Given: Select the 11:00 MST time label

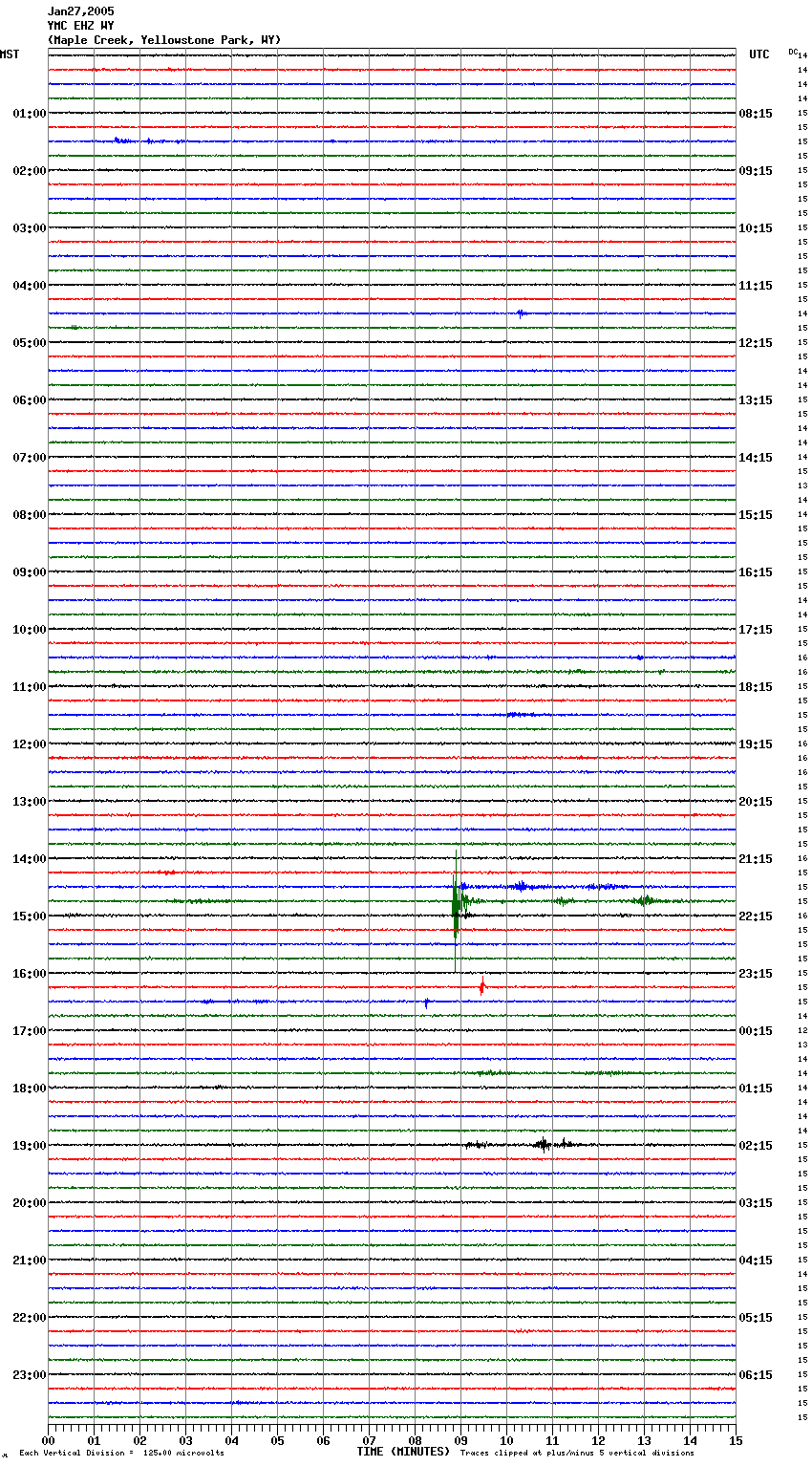Looking at the screenshot, I should coord(30,687).
